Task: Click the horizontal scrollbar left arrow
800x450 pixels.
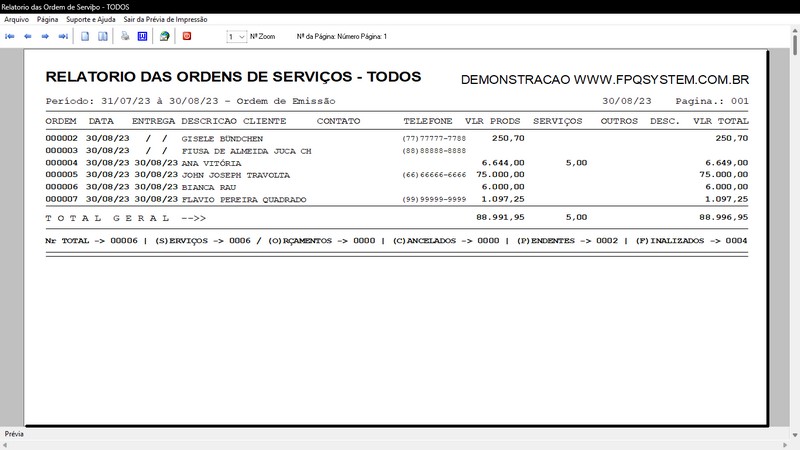Action: coord(5,445)
